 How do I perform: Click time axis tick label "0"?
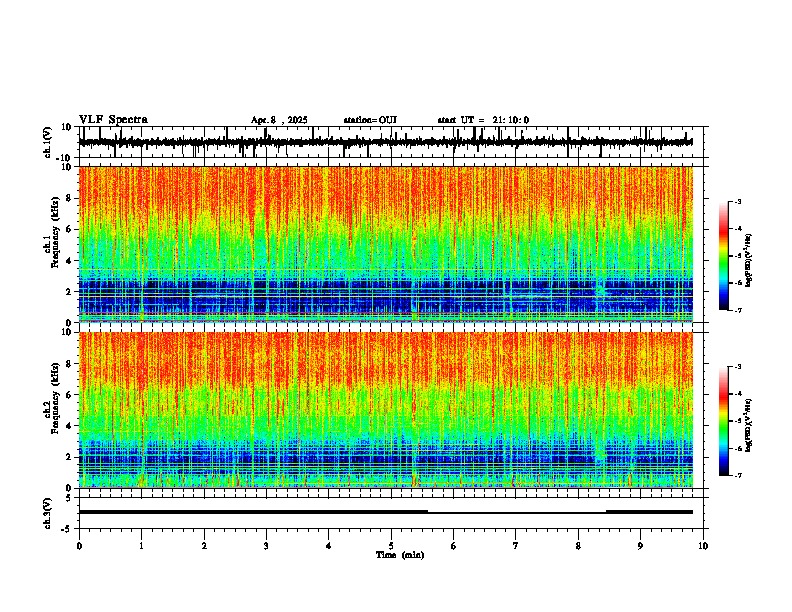coord(79,546)
